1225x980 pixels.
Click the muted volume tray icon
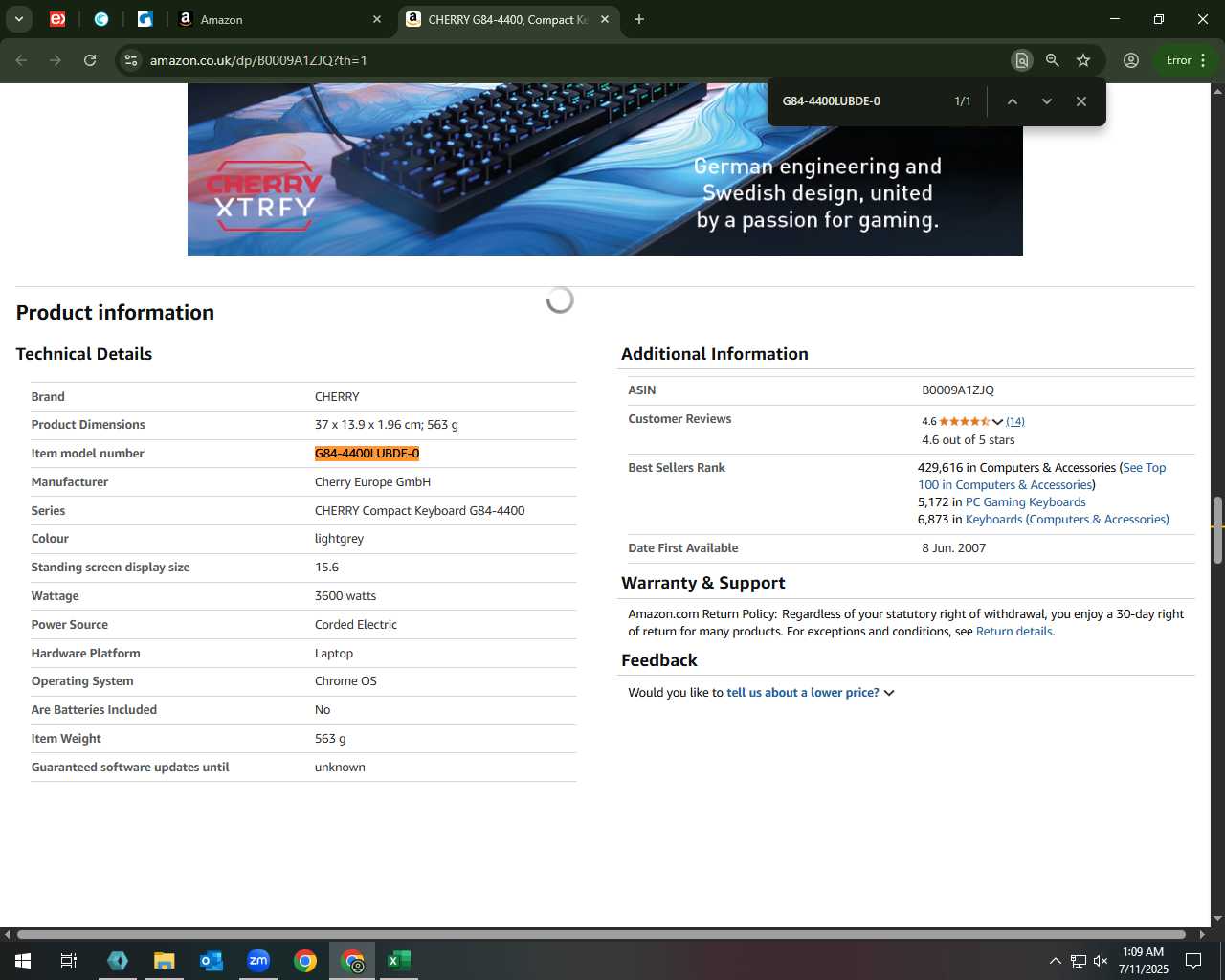pyautogui.click(x=1101, y=961)
